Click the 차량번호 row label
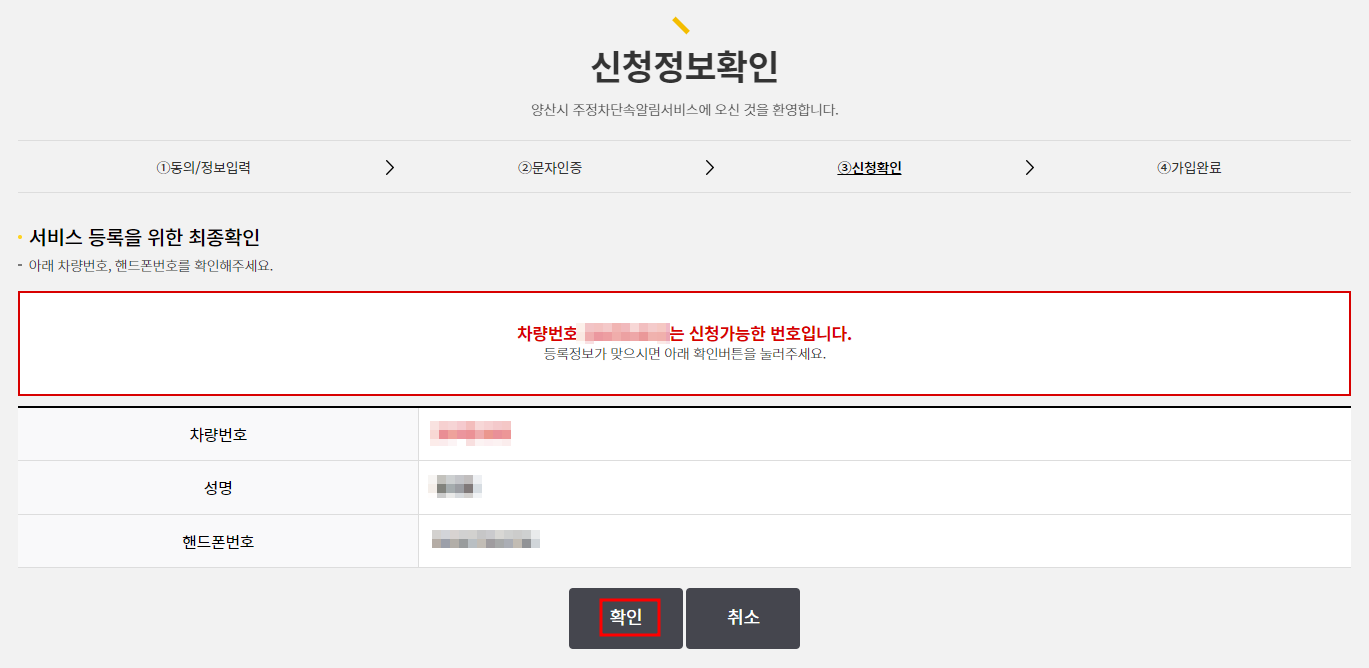This screenshot has width=1369, height=668. click(220, 433)
